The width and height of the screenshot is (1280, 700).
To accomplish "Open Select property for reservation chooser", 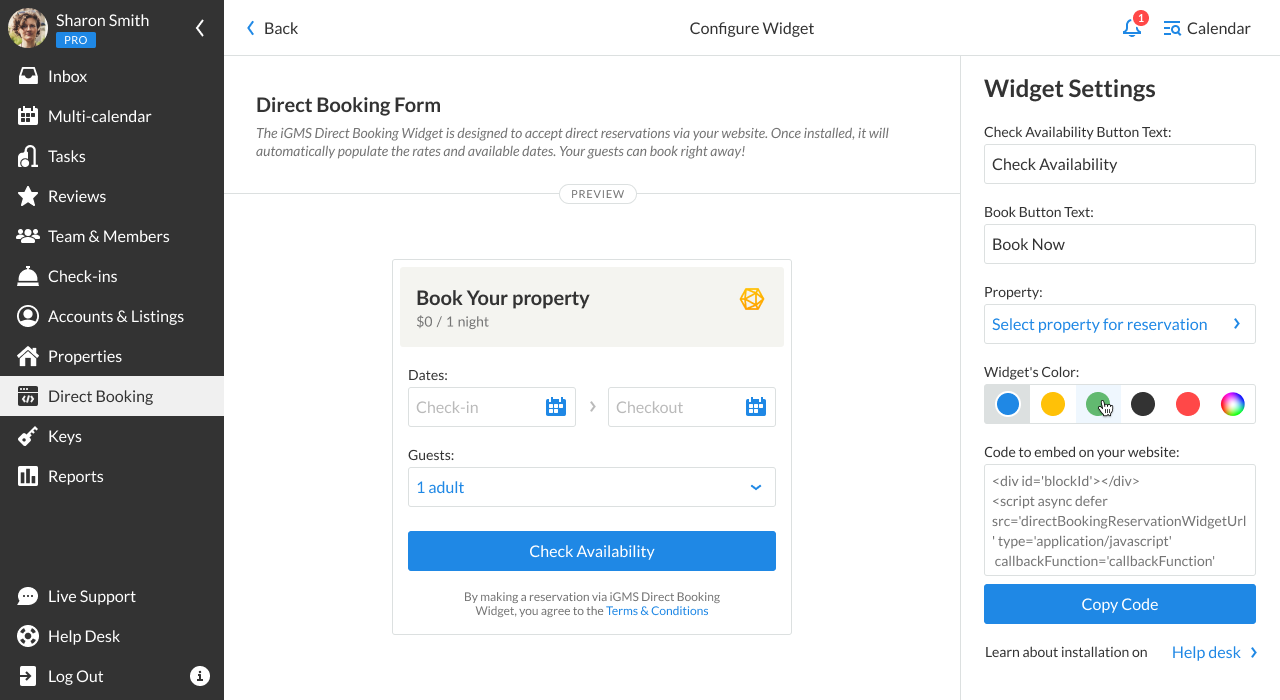I will click(1120, 324).
